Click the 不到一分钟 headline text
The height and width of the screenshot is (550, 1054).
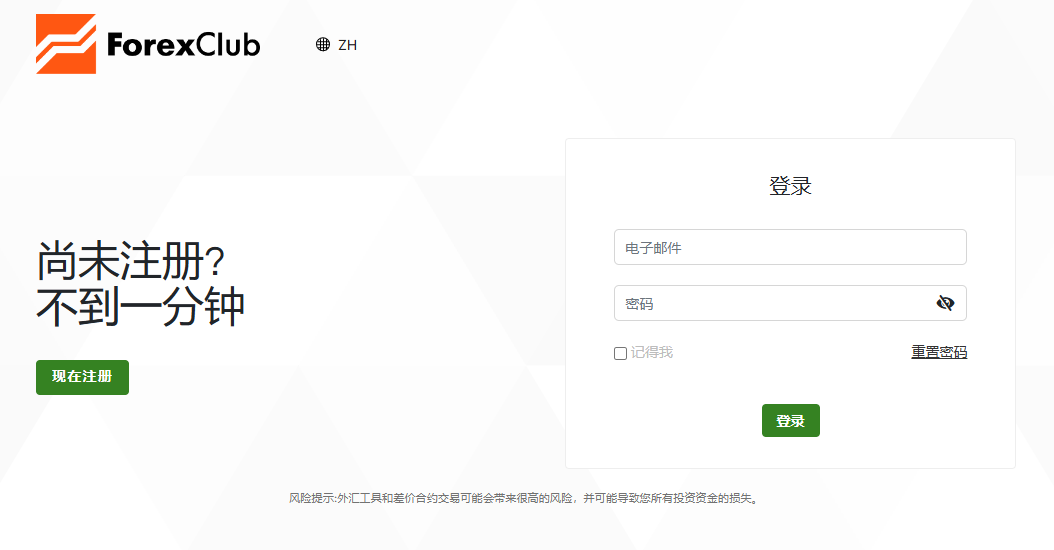click(x=140, y=307)
